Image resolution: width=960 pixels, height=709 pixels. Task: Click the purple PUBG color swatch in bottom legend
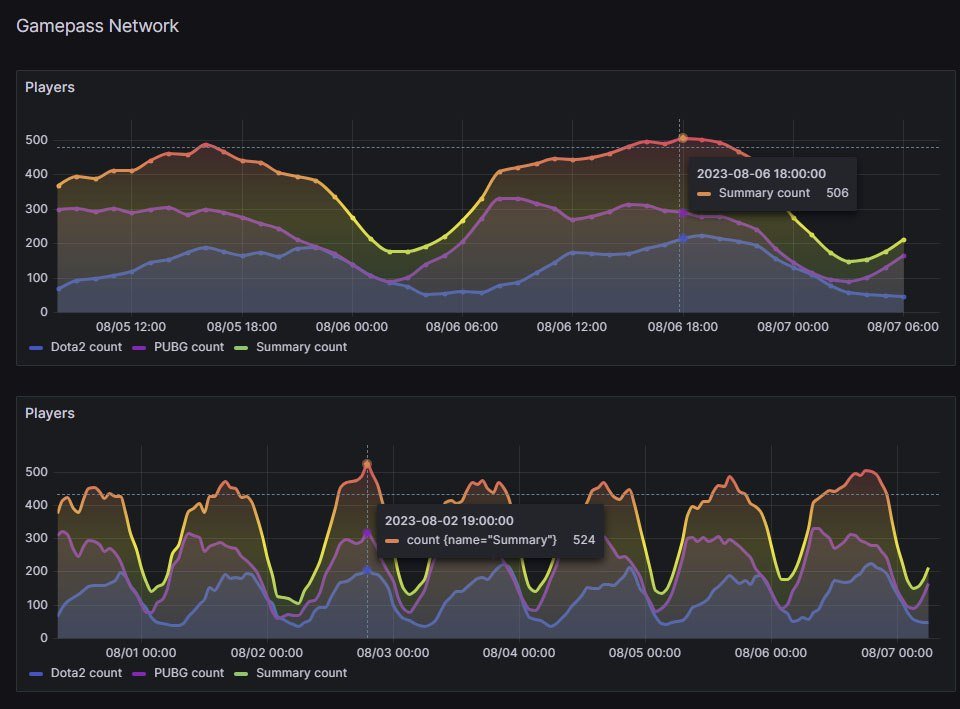pyautogui.click(x=139, y=673)
